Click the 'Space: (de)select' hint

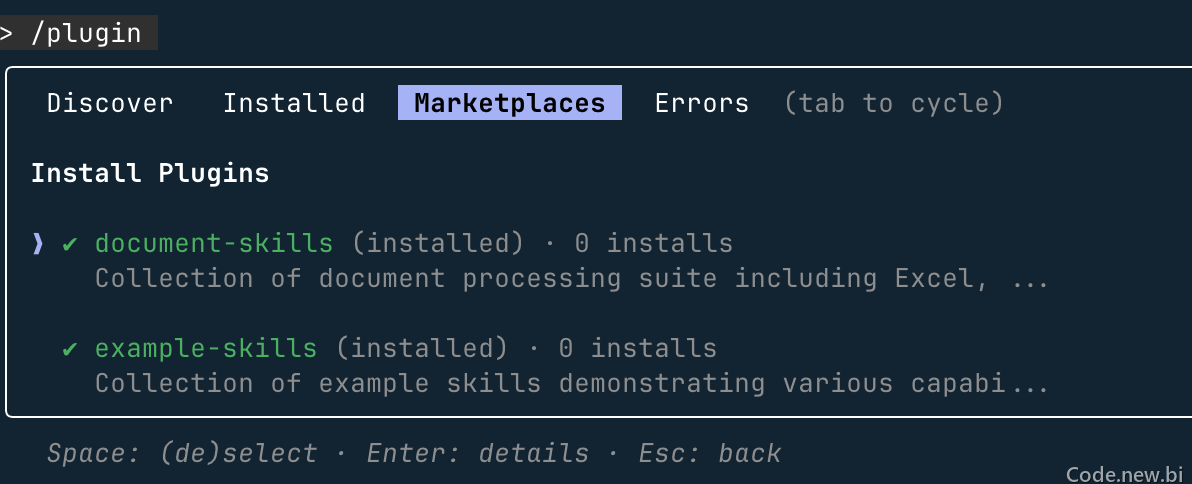click(182, 454)
